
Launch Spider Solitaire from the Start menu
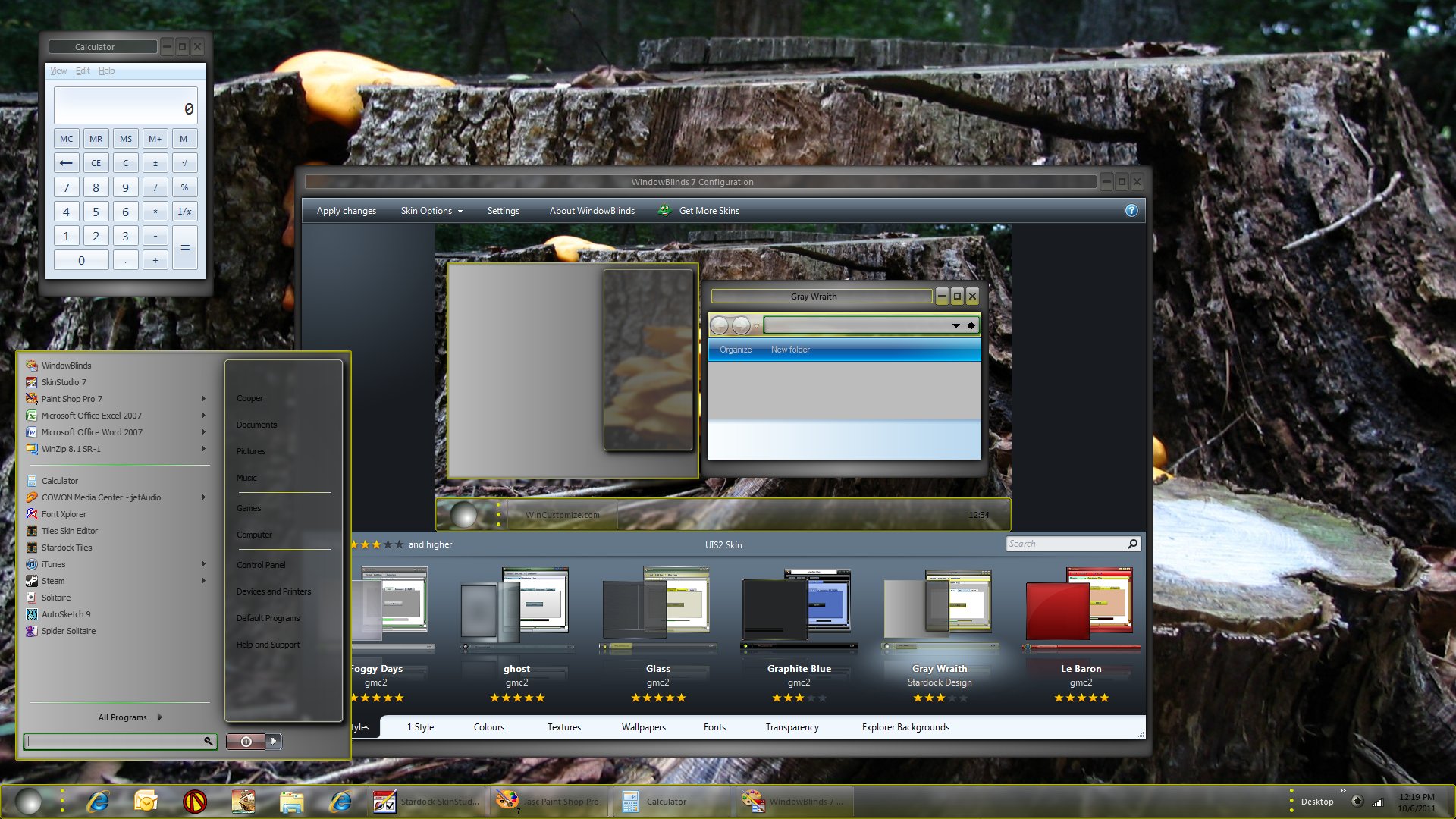[68, 631]
